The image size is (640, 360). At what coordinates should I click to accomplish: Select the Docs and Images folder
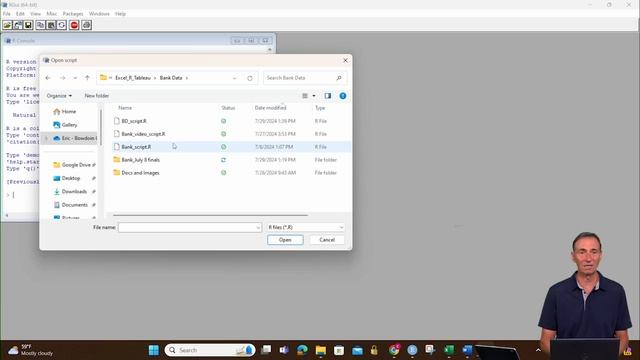140,173
